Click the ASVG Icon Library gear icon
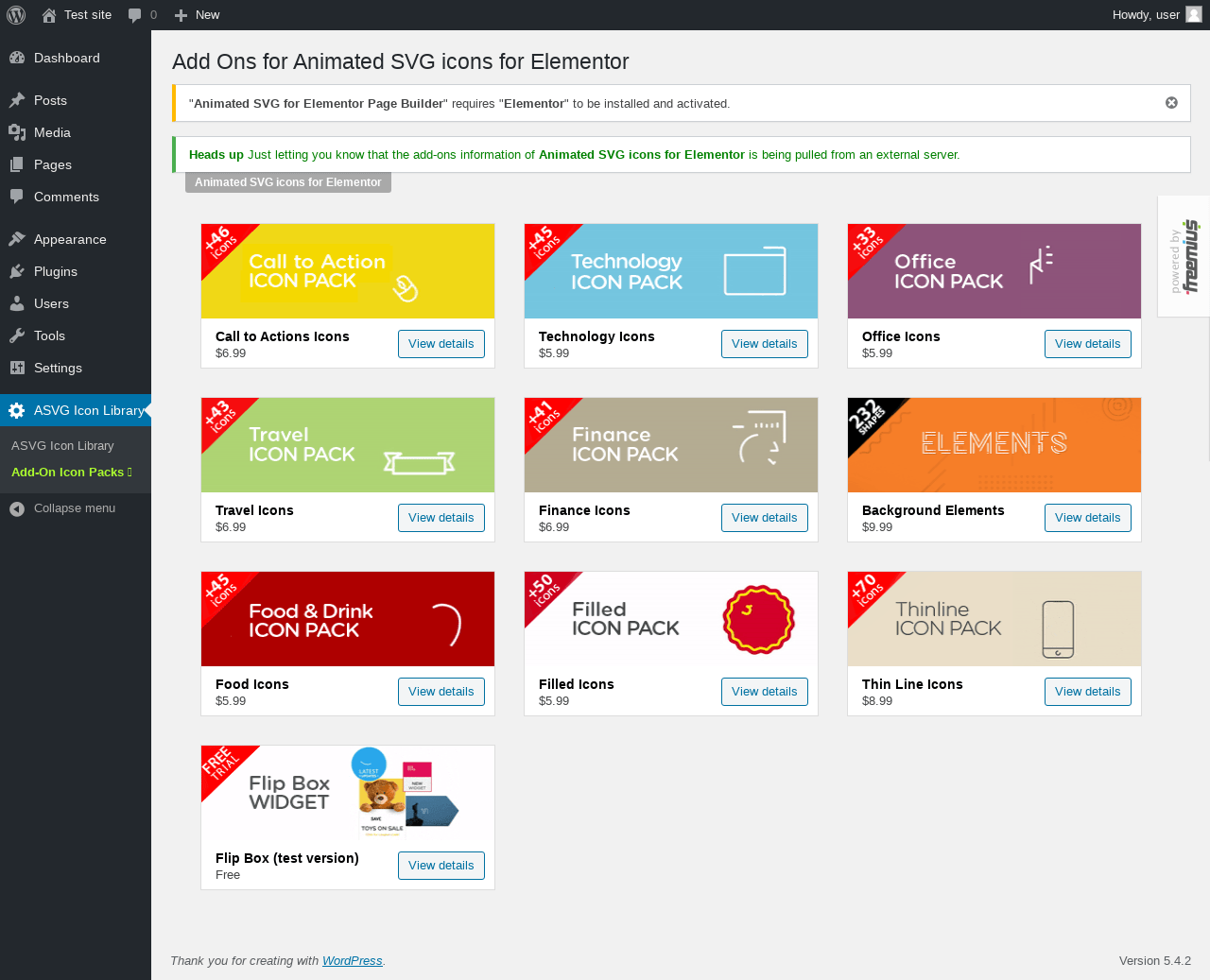 tap(17, 410)
